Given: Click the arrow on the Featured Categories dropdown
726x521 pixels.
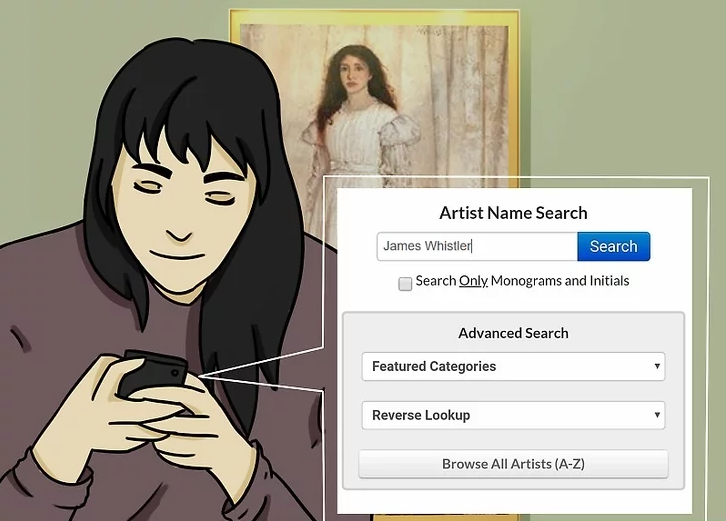Looking at the screenshot, I should 657,367.
